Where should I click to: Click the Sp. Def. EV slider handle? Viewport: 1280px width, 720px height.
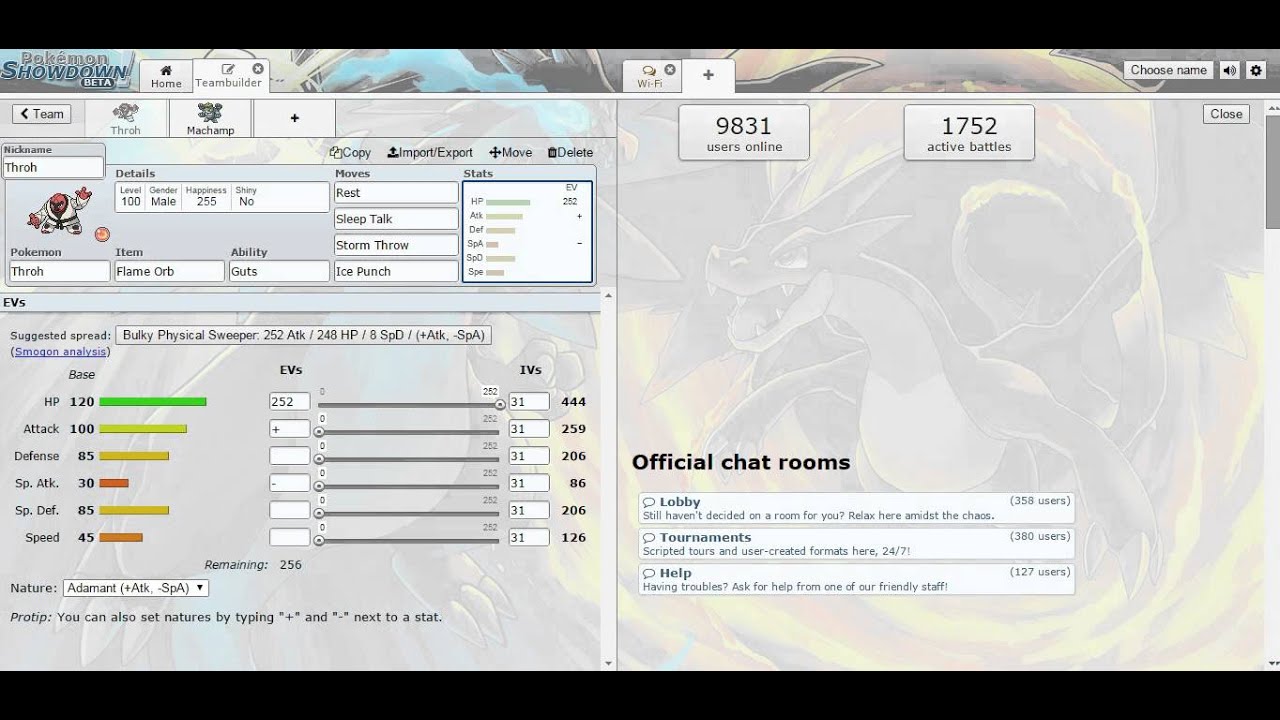319,513
